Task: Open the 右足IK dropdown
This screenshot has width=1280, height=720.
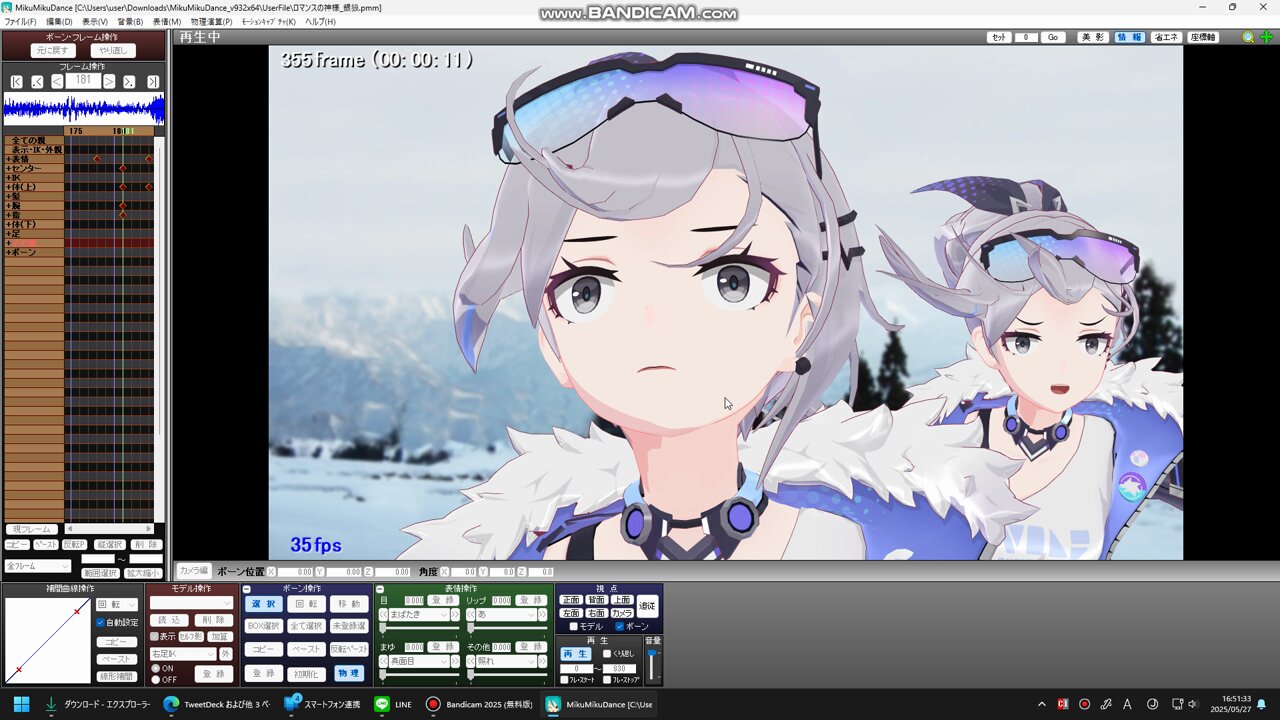Action: (x=183, y=654)
